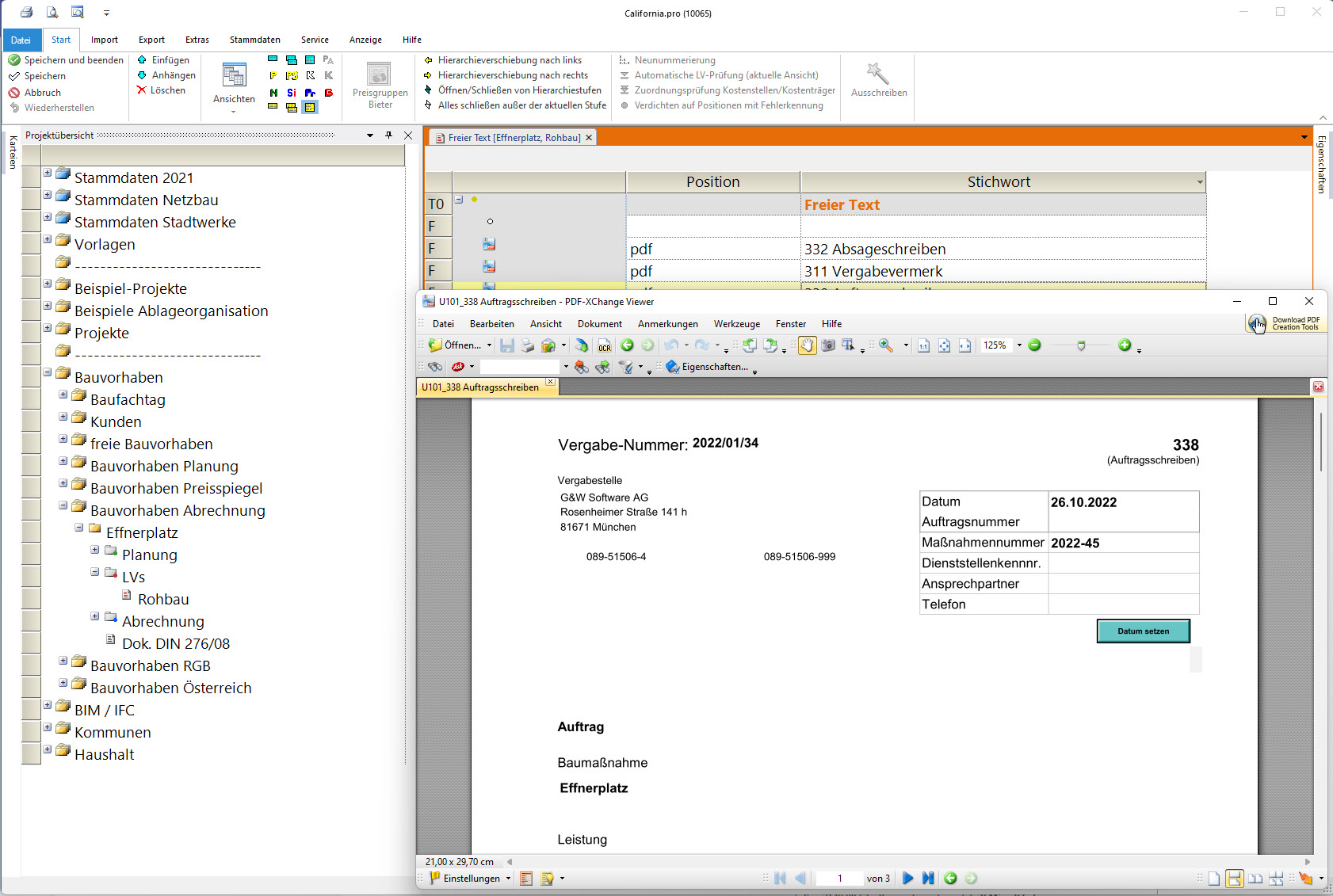Expand the Stammdaten 2021 tree node

click(x=48, y=173)
